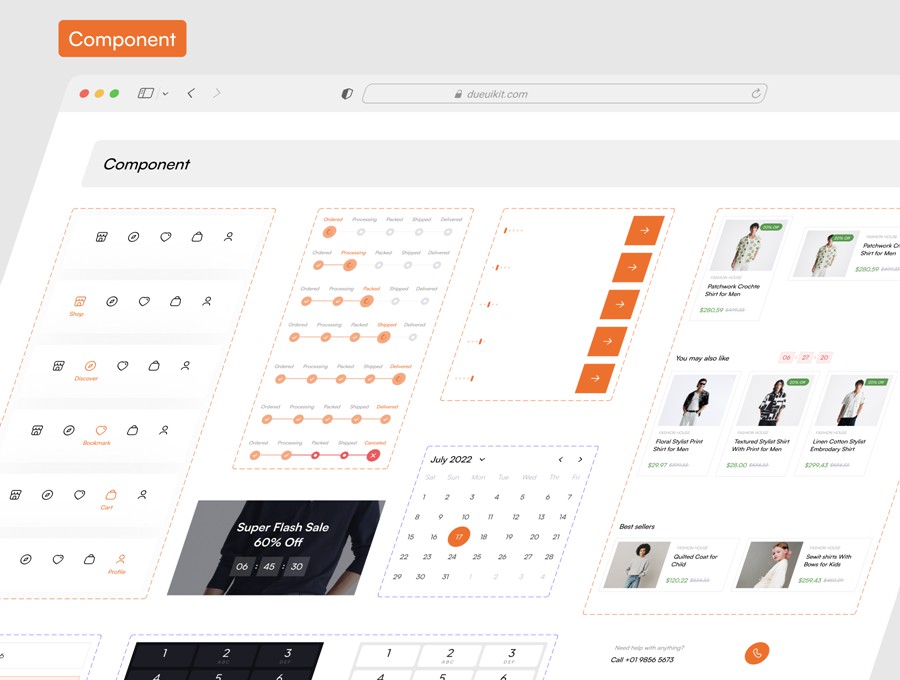
Task: Open the highlighted Profile person icon
Action: coord(120,559)
